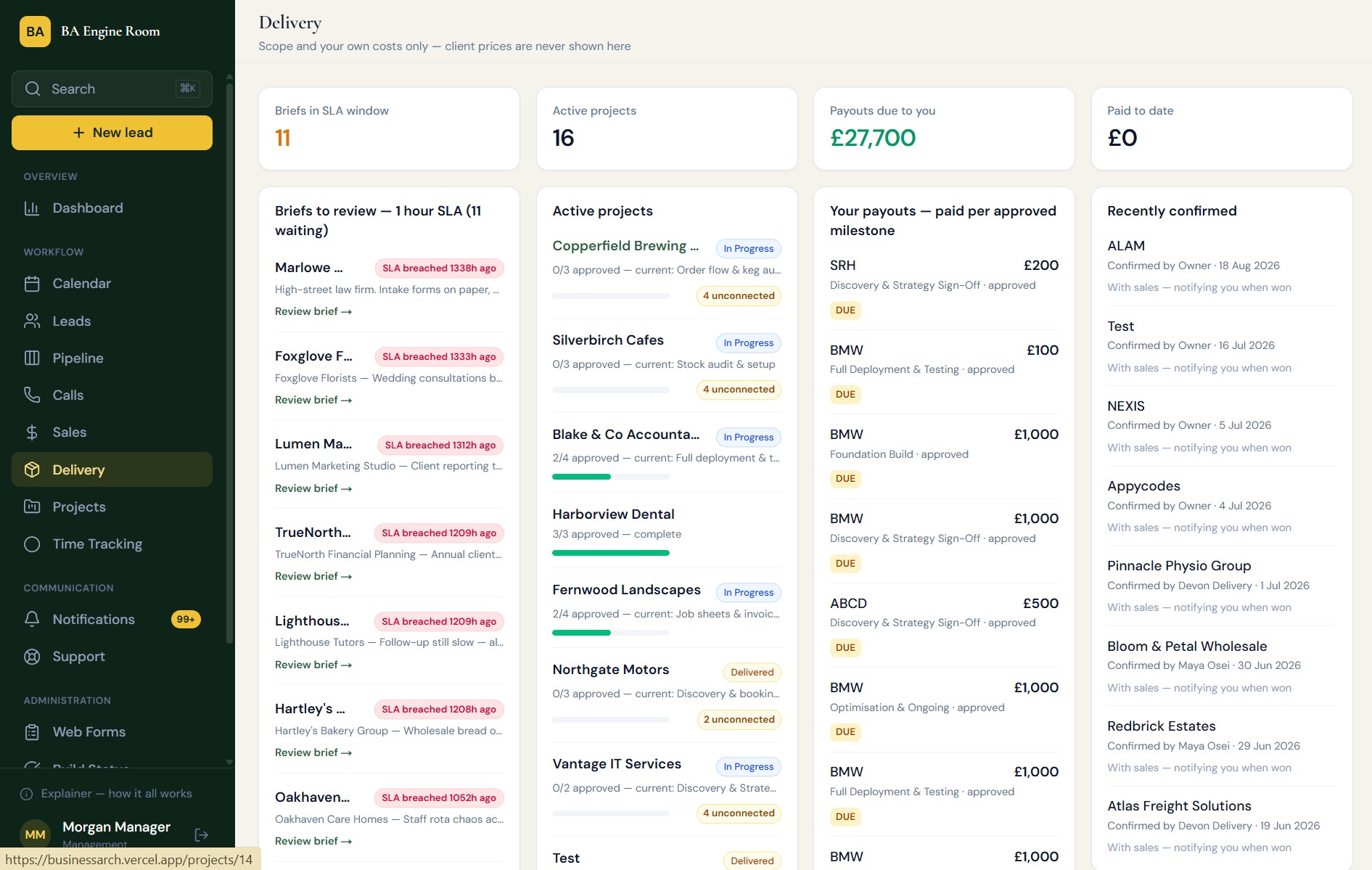Open Review brief for Foxglove Florists
Viewport: 1372px width, 870px height.
(313, 400)
